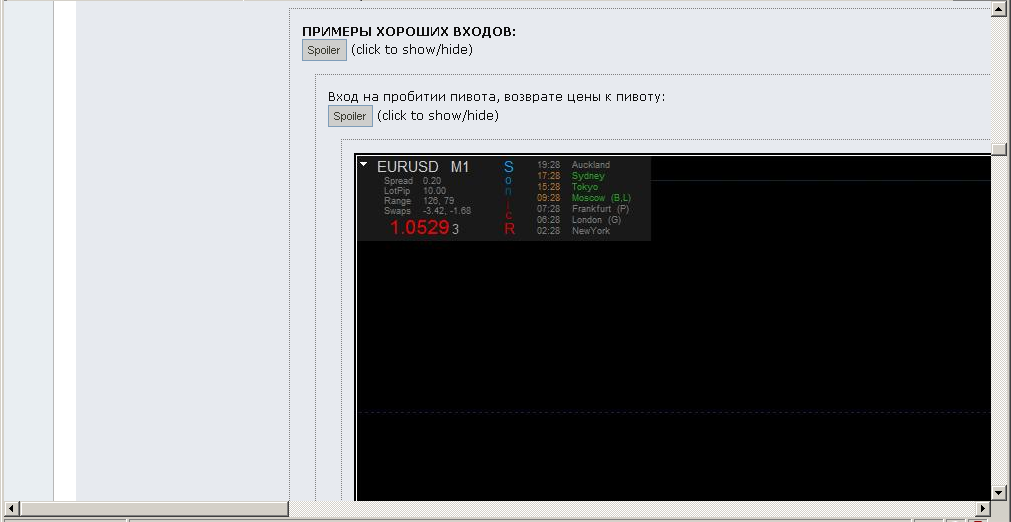Click the ПРИМЕРЫ ХОРОШИХ ВХОДОВ heading

(409, 32)
